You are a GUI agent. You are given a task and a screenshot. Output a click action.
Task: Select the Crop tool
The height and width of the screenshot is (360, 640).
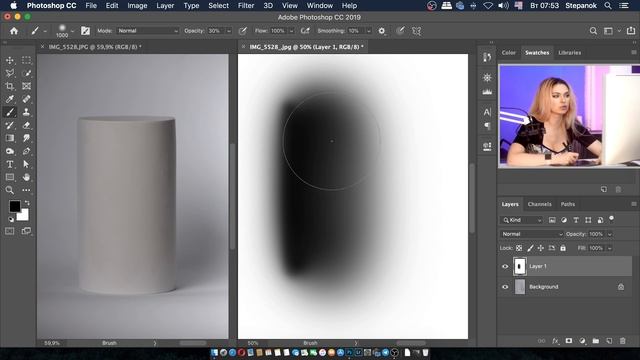coord(10,86)
